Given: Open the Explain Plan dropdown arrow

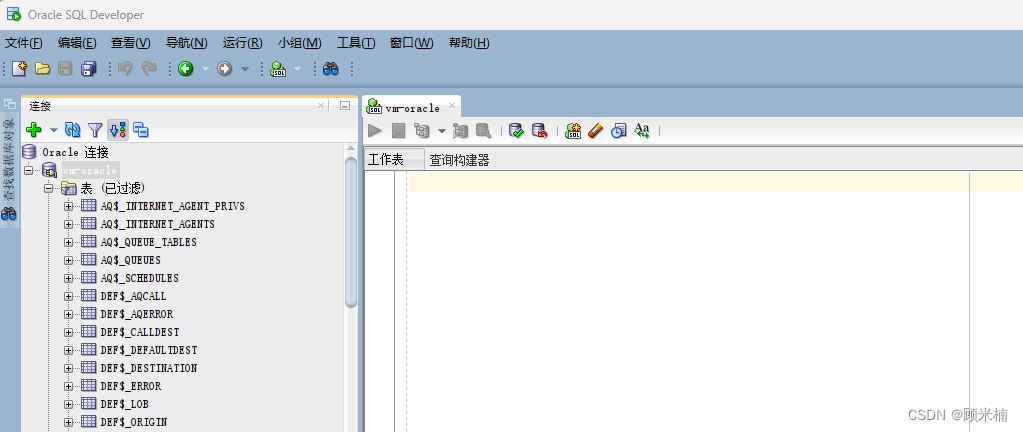Looking at the screenshot, I should click(x=441, y=131).
